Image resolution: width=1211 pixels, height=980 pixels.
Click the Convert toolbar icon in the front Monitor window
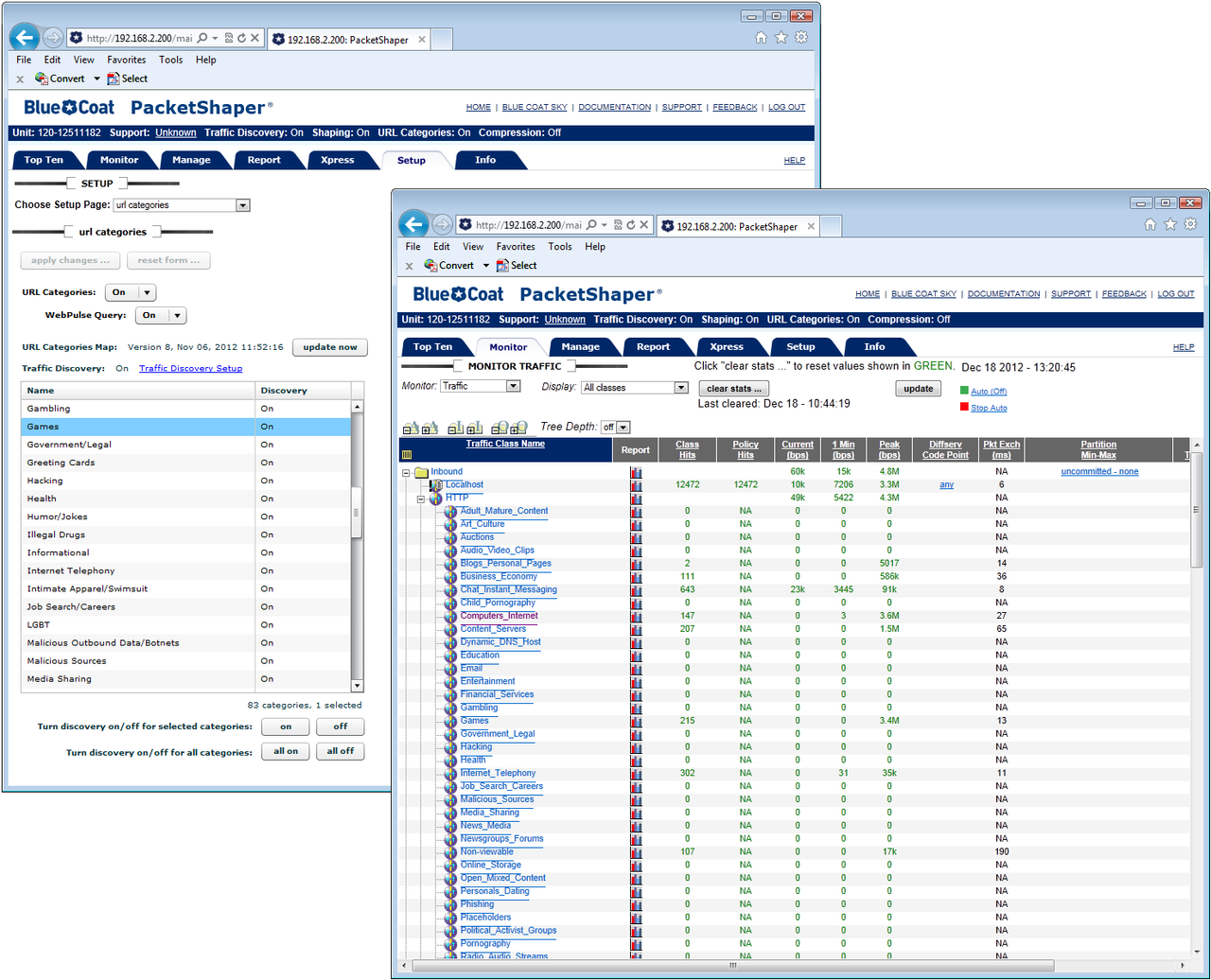point(430,266)
